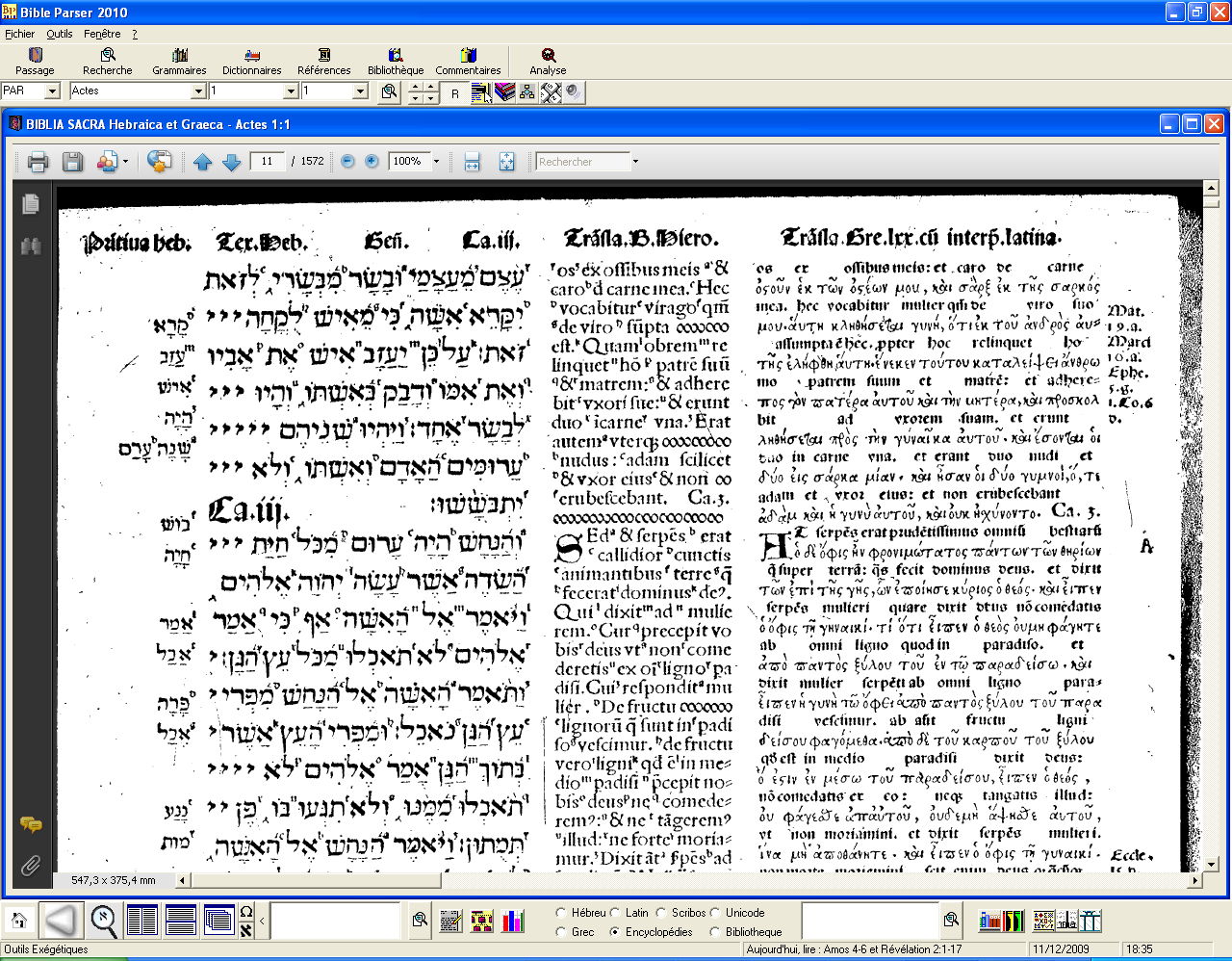Open the Passage tool
The width and height of the screenshot is (1232, 961).
35,62
